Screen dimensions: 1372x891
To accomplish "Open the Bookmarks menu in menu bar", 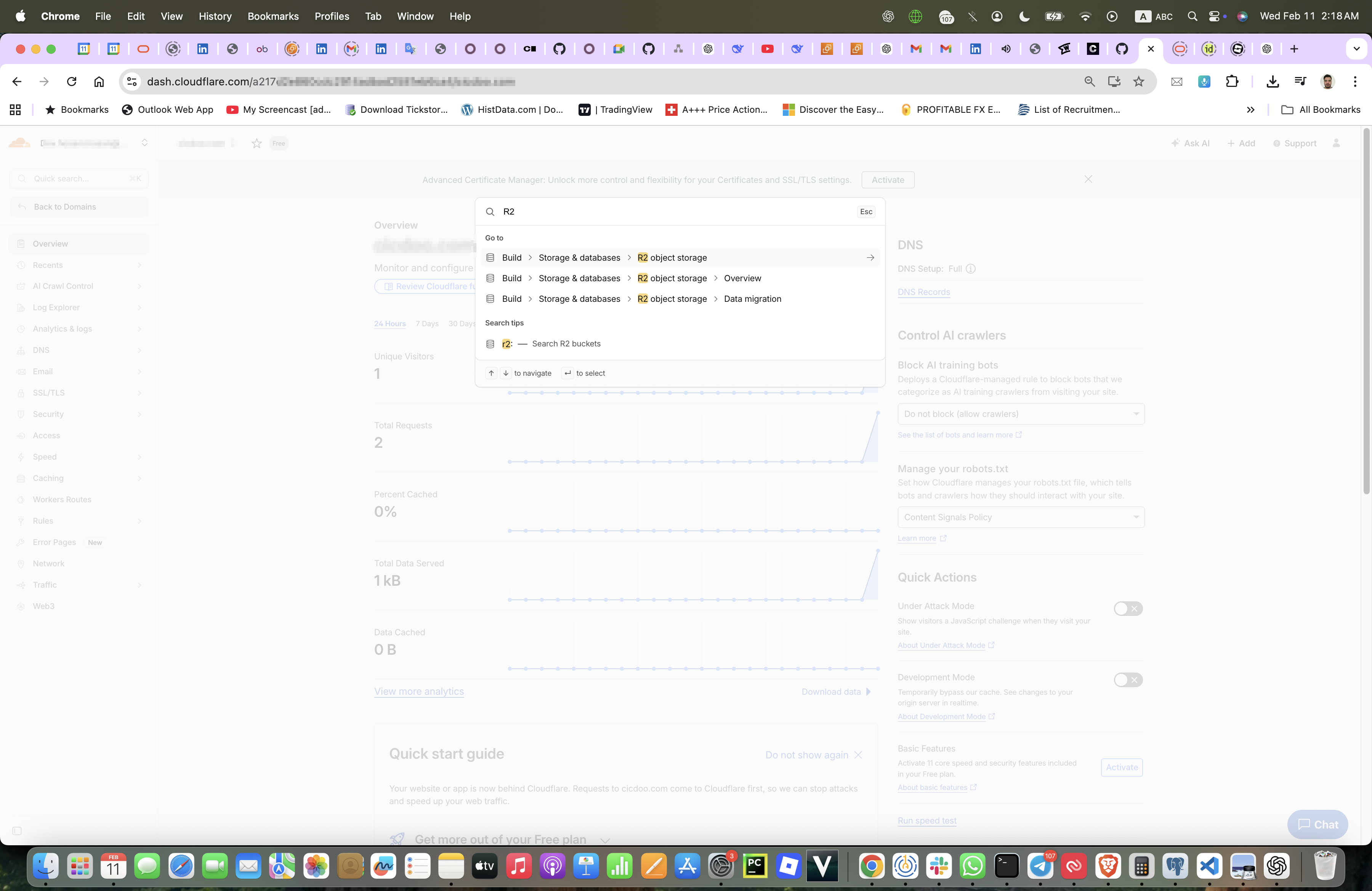I will 272,16.
